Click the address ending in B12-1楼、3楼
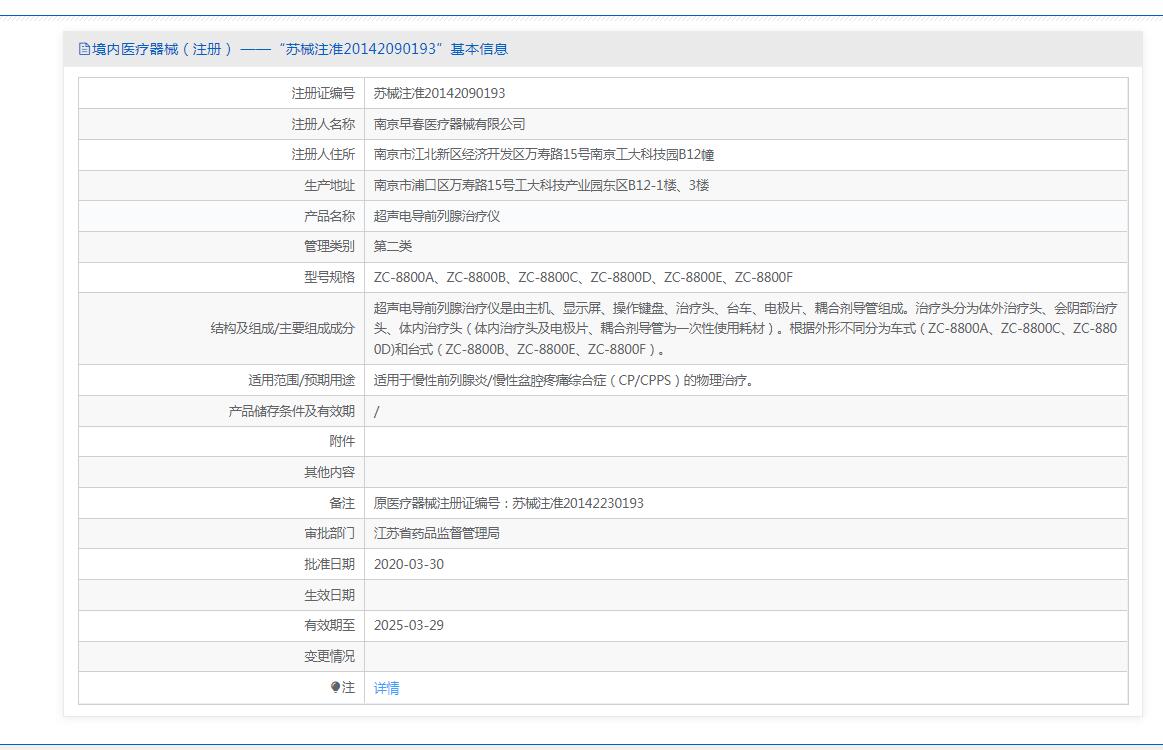 (x=541, y=185)
